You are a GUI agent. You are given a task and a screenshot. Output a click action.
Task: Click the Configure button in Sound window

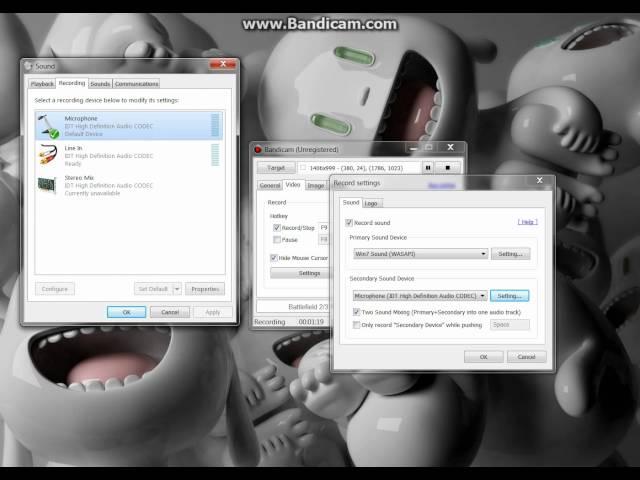point(55,289)
